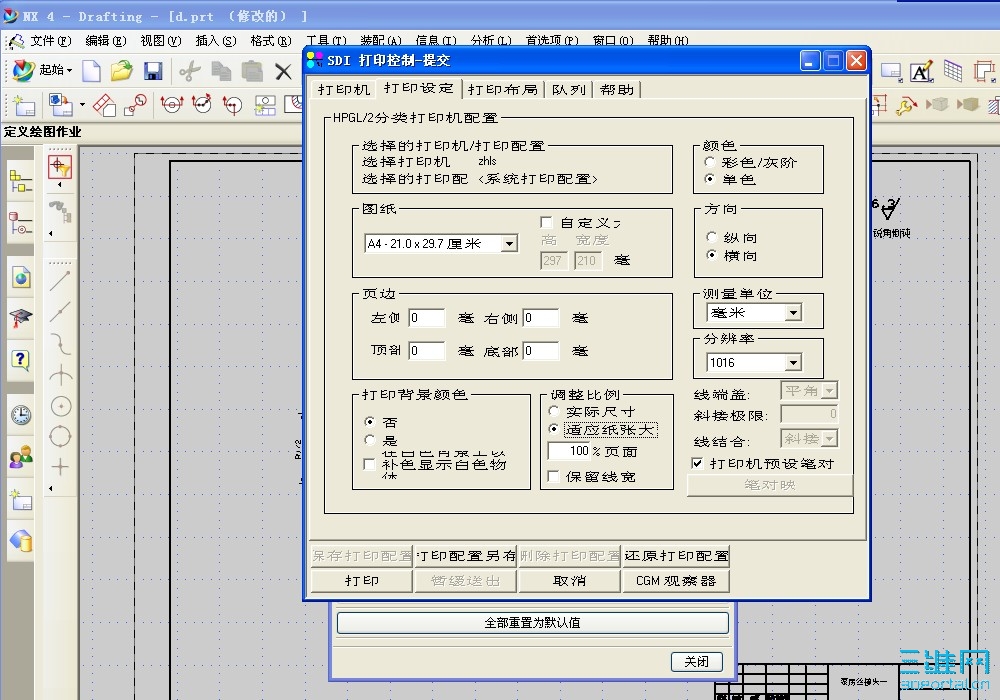This screenshot has height=700, width=1000.
Task: Click the Projected View icon
Action: [x=105, y=105]
